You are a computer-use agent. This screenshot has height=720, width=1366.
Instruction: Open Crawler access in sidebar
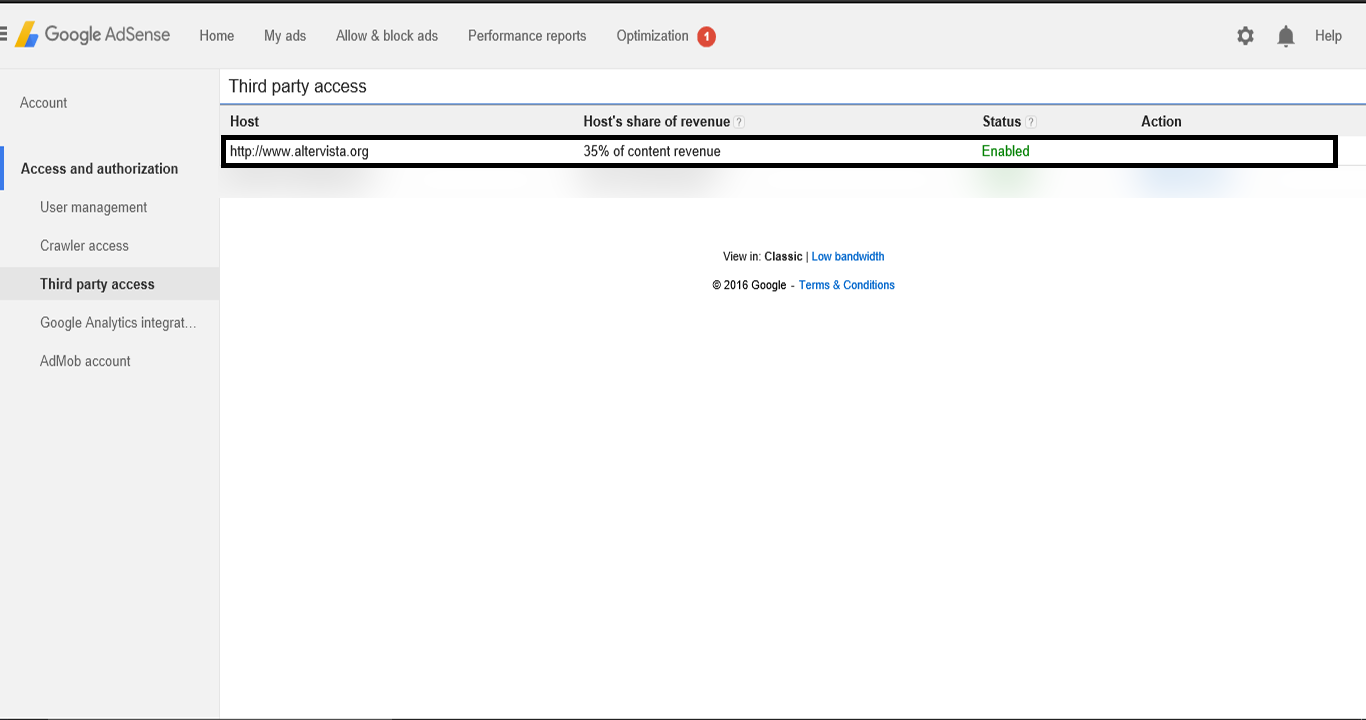tap(84, 246)
